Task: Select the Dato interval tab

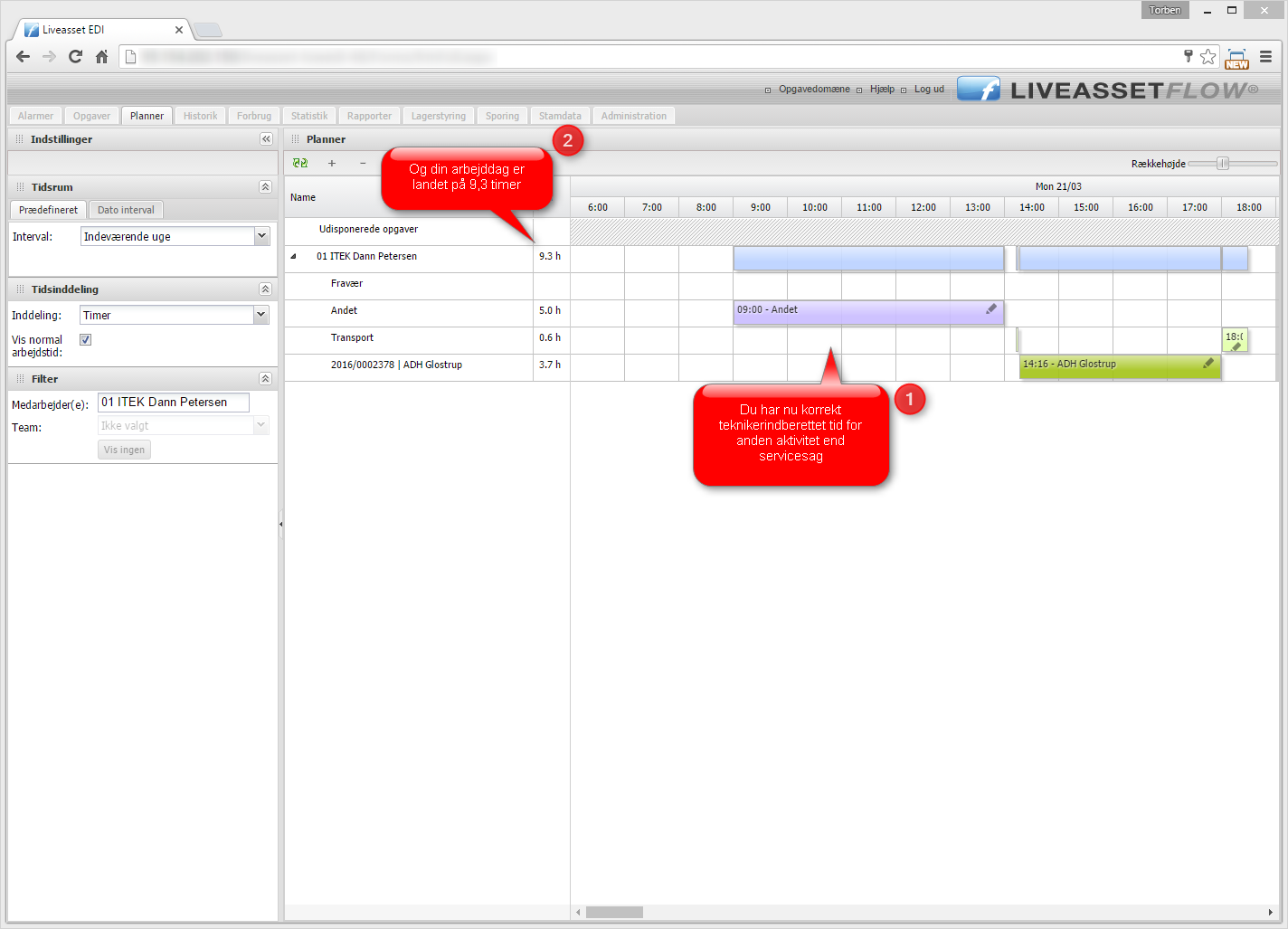Action: click(x=126, y=210)
